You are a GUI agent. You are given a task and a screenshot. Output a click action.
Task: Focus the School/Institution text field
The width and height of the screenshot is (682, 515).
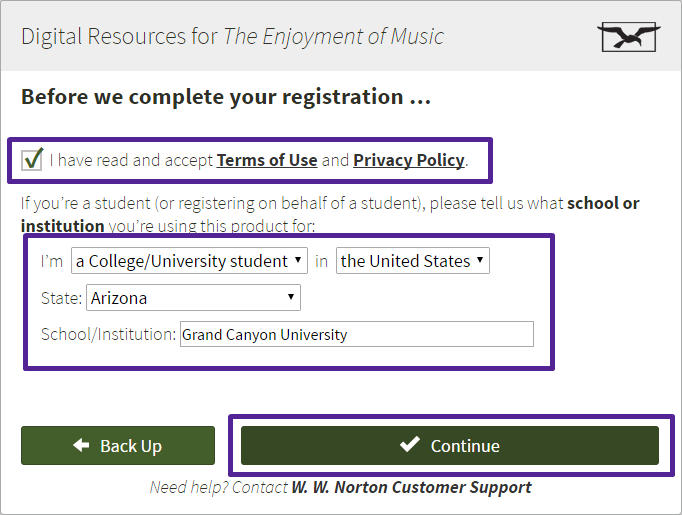357,334
